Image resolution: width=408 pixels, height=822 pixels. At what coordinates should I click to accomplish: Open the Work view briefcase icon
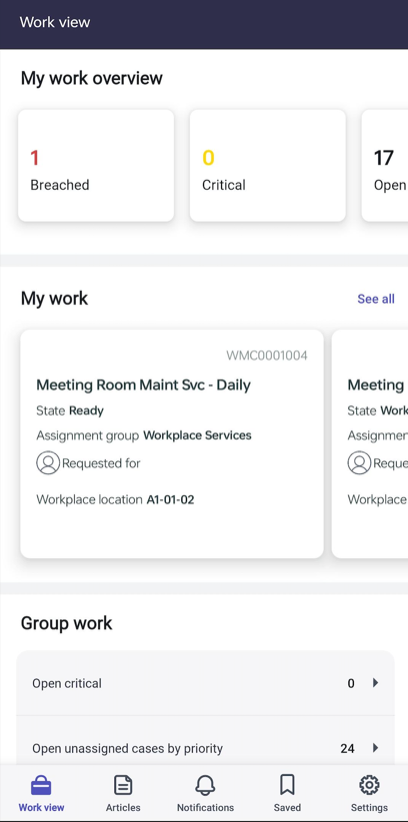(x=41, y=786)
